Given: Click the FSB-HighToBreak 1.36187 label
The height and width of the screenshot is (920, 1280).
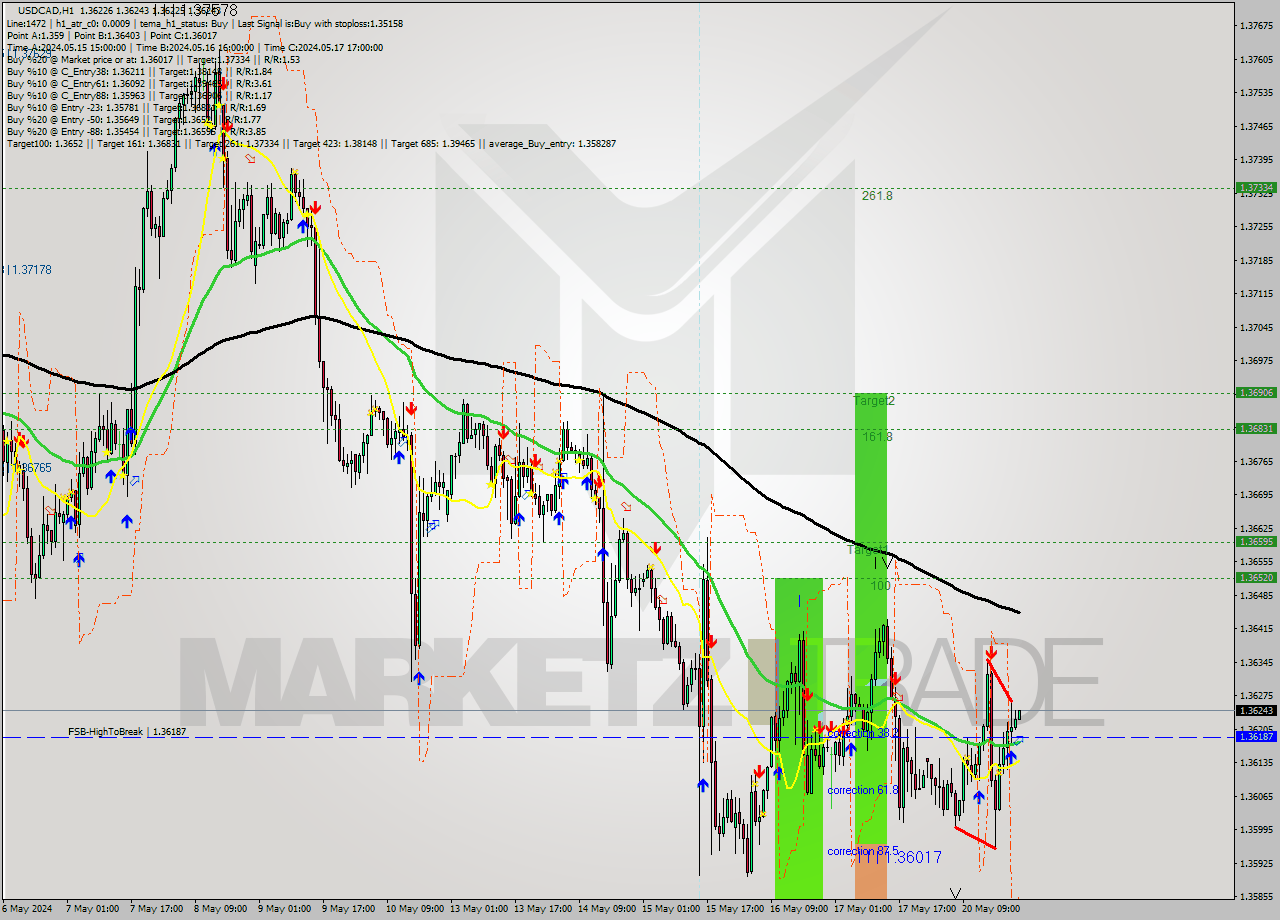Looking at the screenshot, I should point(127,732).
